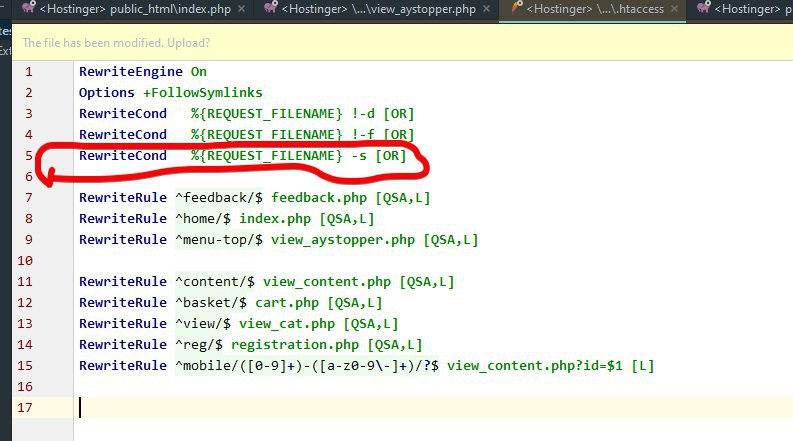Click 'view_cat.php' on line 13

(287, 324)
